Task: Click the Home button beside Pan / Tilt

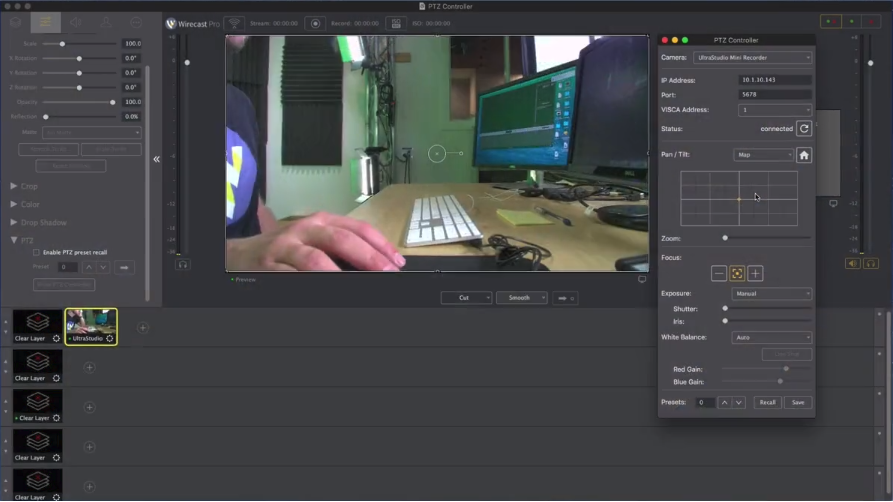Action: (x=804, y=155)
